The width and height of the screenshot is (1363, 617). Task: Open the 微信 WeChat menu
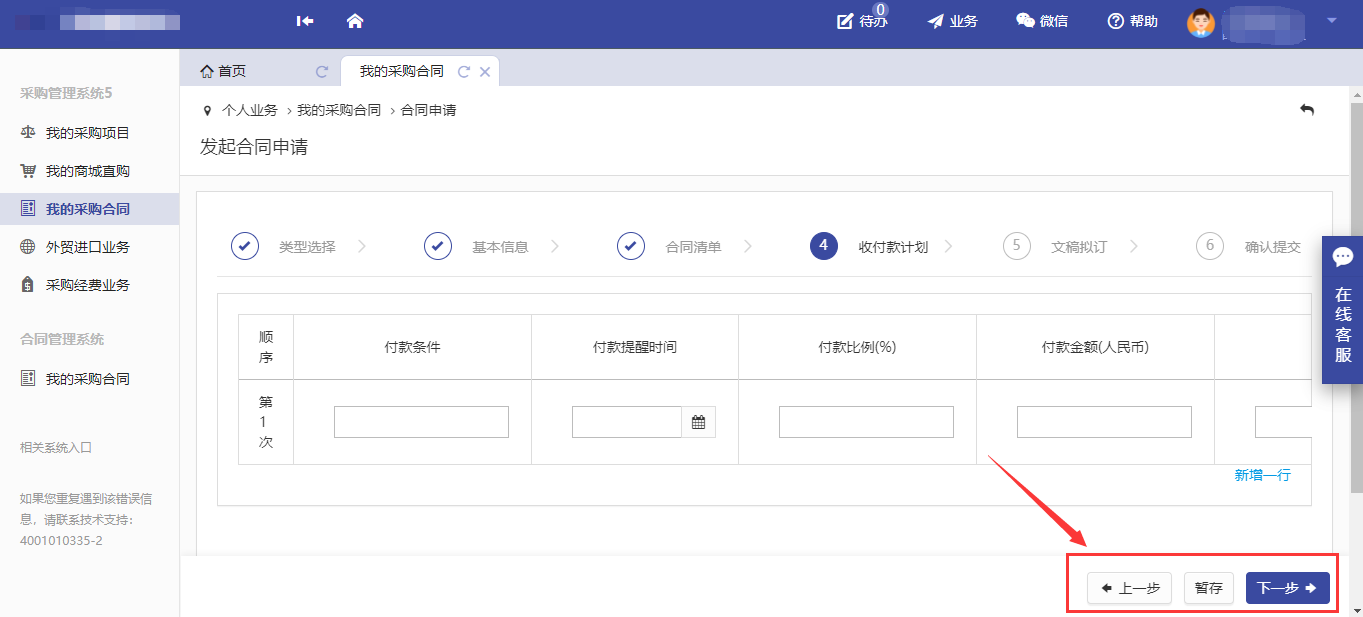click(1041, 21)
